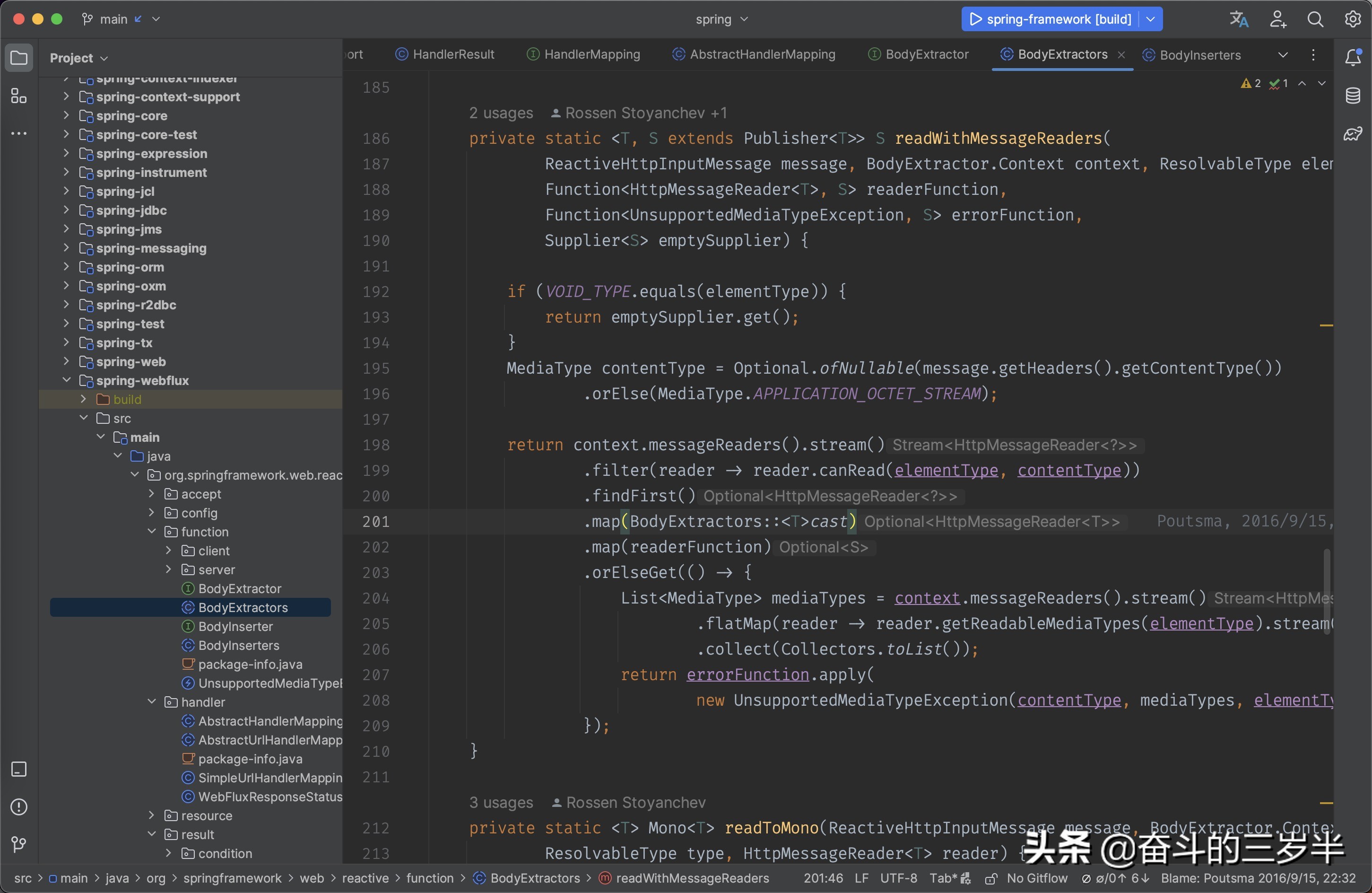This screenshot has height=893, width=1372.
Task: Collapse the spring-webflux module
Action: point(66,380)
